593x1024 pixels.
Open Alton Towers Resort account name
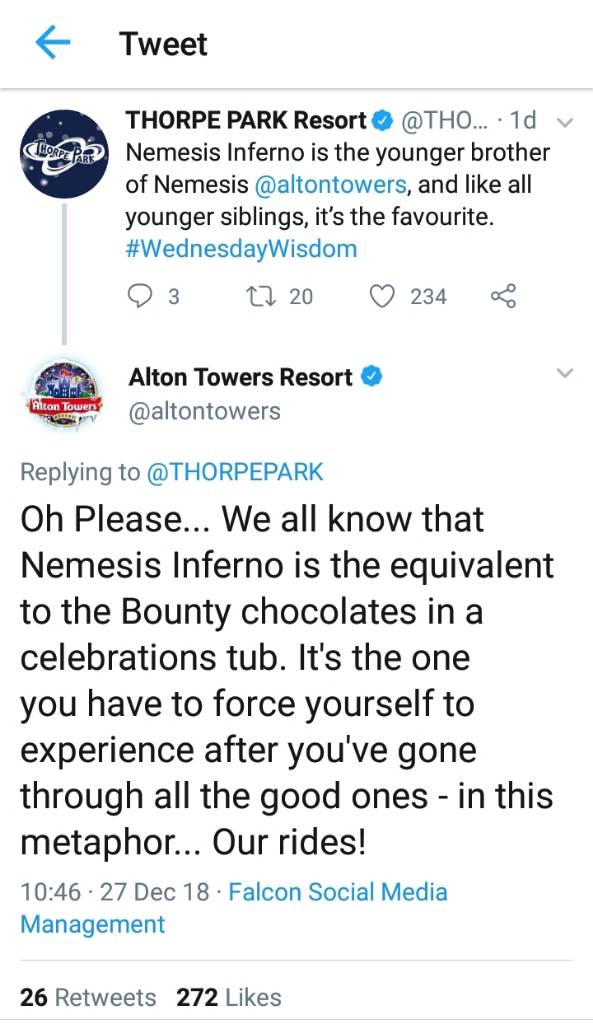(x=241, y=377)
